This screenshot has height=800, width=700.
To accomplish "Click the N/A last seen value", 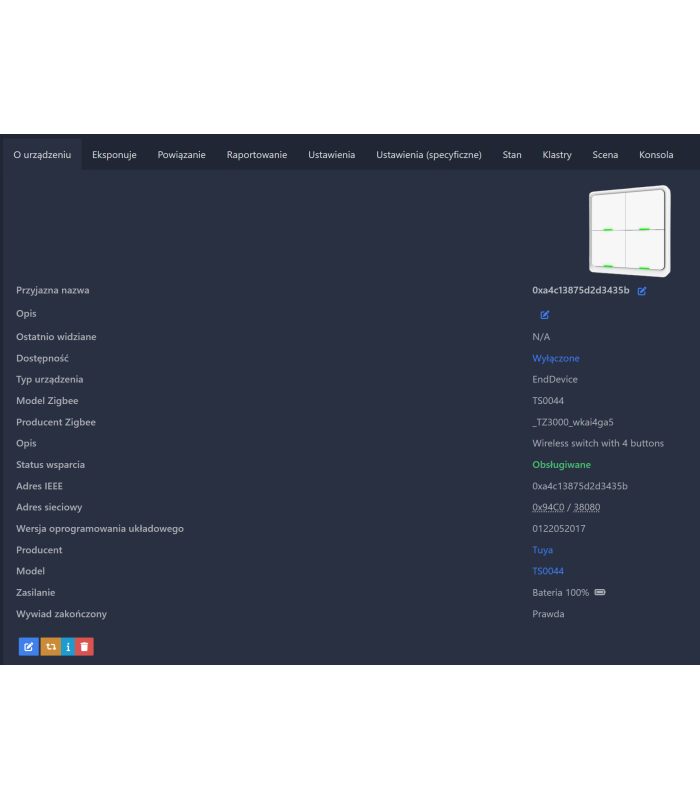I will [x=541, y=337].
